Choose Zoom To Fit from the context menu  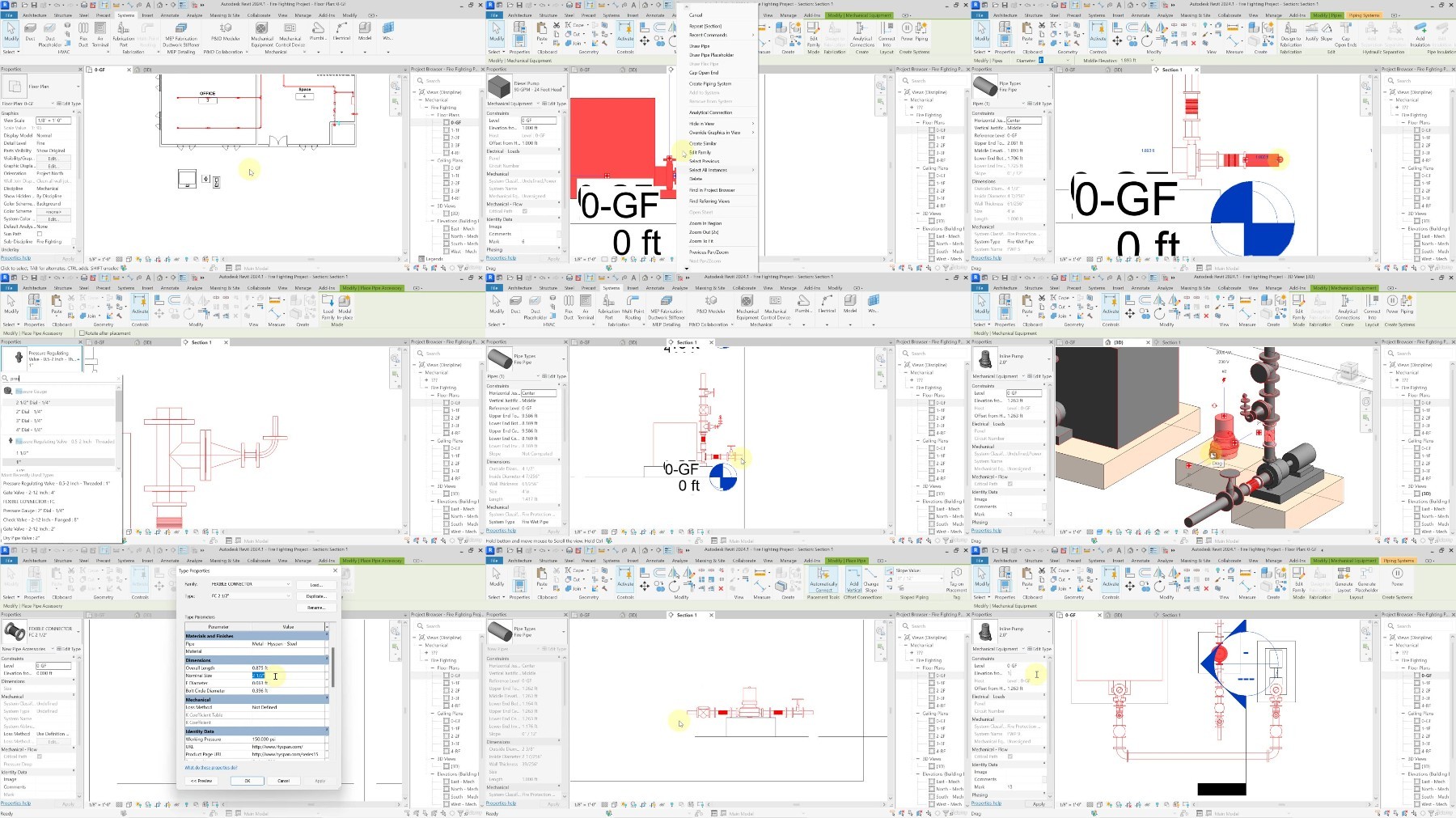[x=701, y=241]
